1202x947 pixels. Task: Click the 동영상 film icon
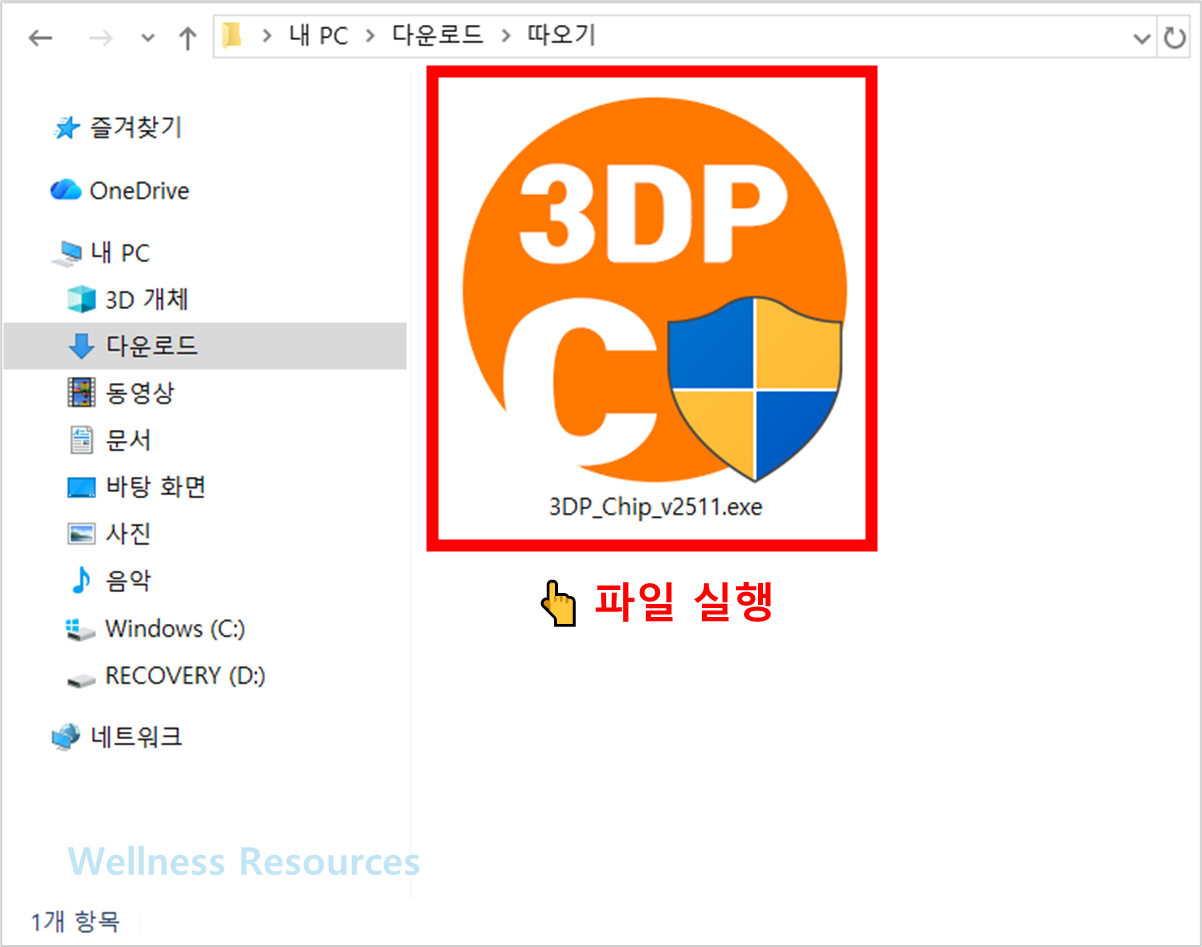click(81, 393)
